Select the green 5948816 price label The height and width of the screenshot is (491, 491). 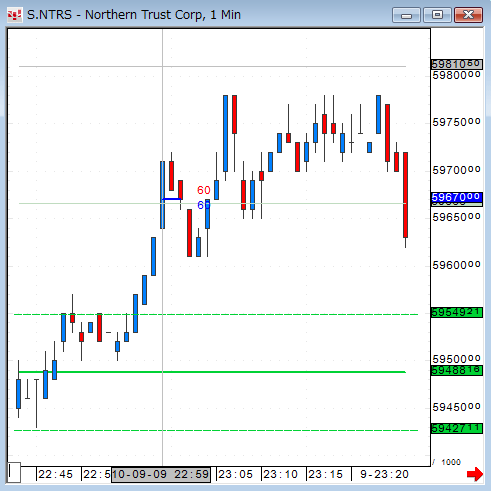point(457,370)
